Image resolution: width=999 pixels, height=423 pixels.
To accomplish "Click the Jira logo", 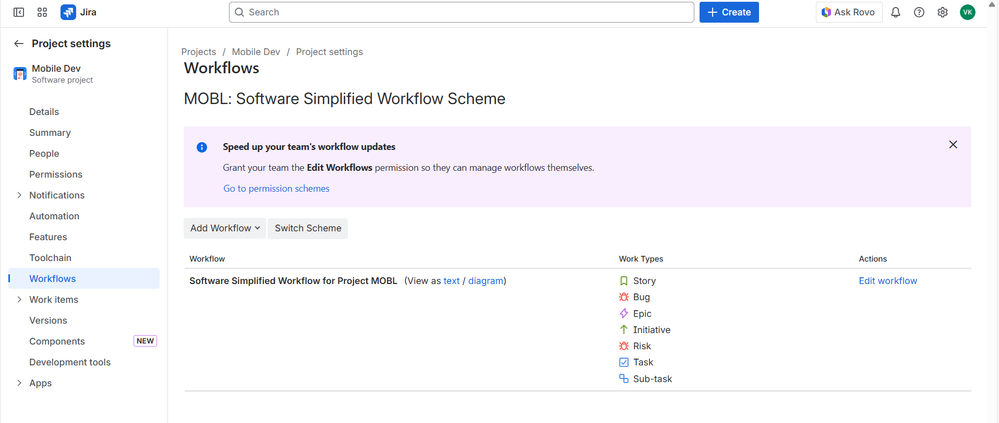I will (x=79, y=12).
